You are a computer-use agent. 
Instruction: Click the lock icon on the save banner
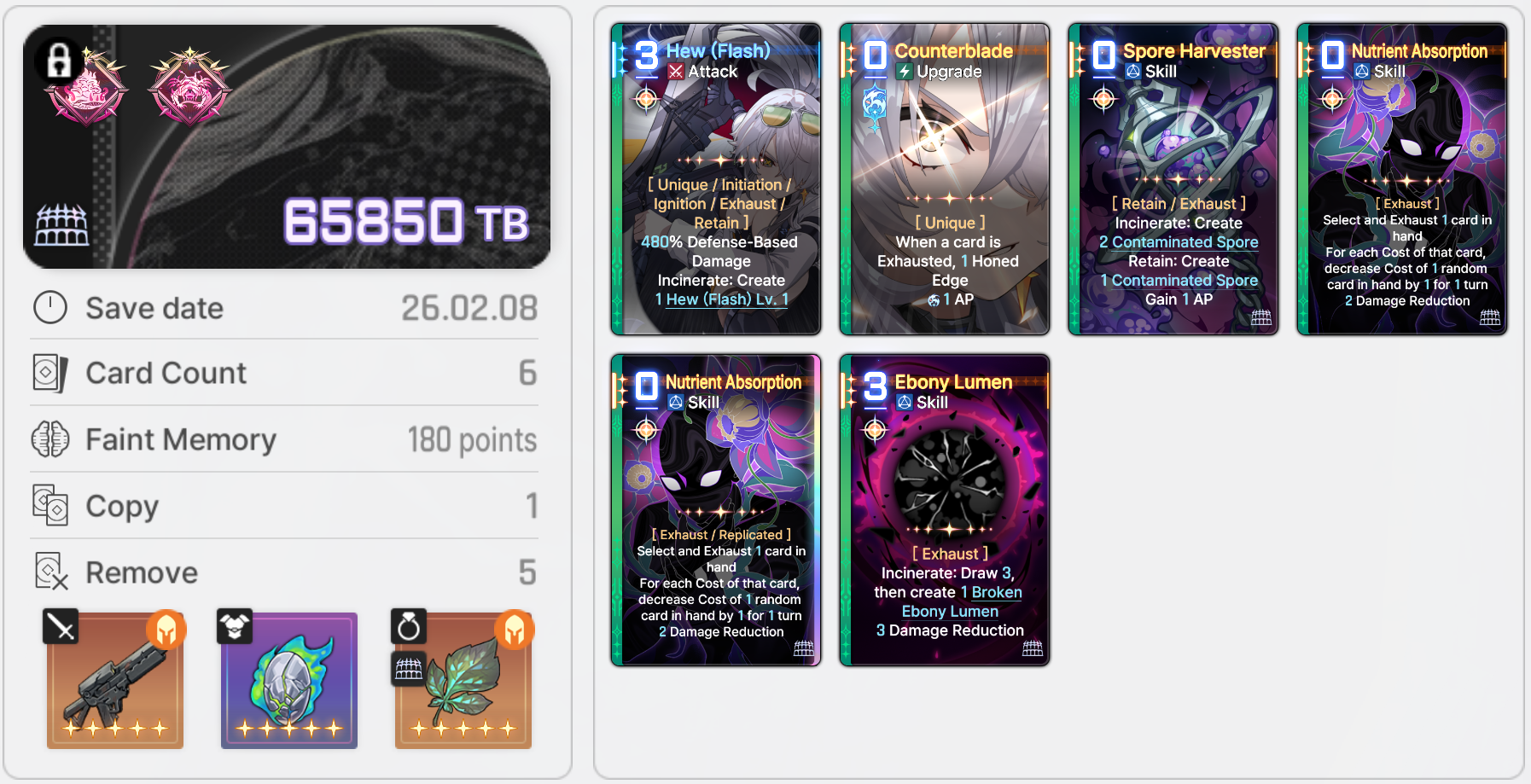(59, 60)
